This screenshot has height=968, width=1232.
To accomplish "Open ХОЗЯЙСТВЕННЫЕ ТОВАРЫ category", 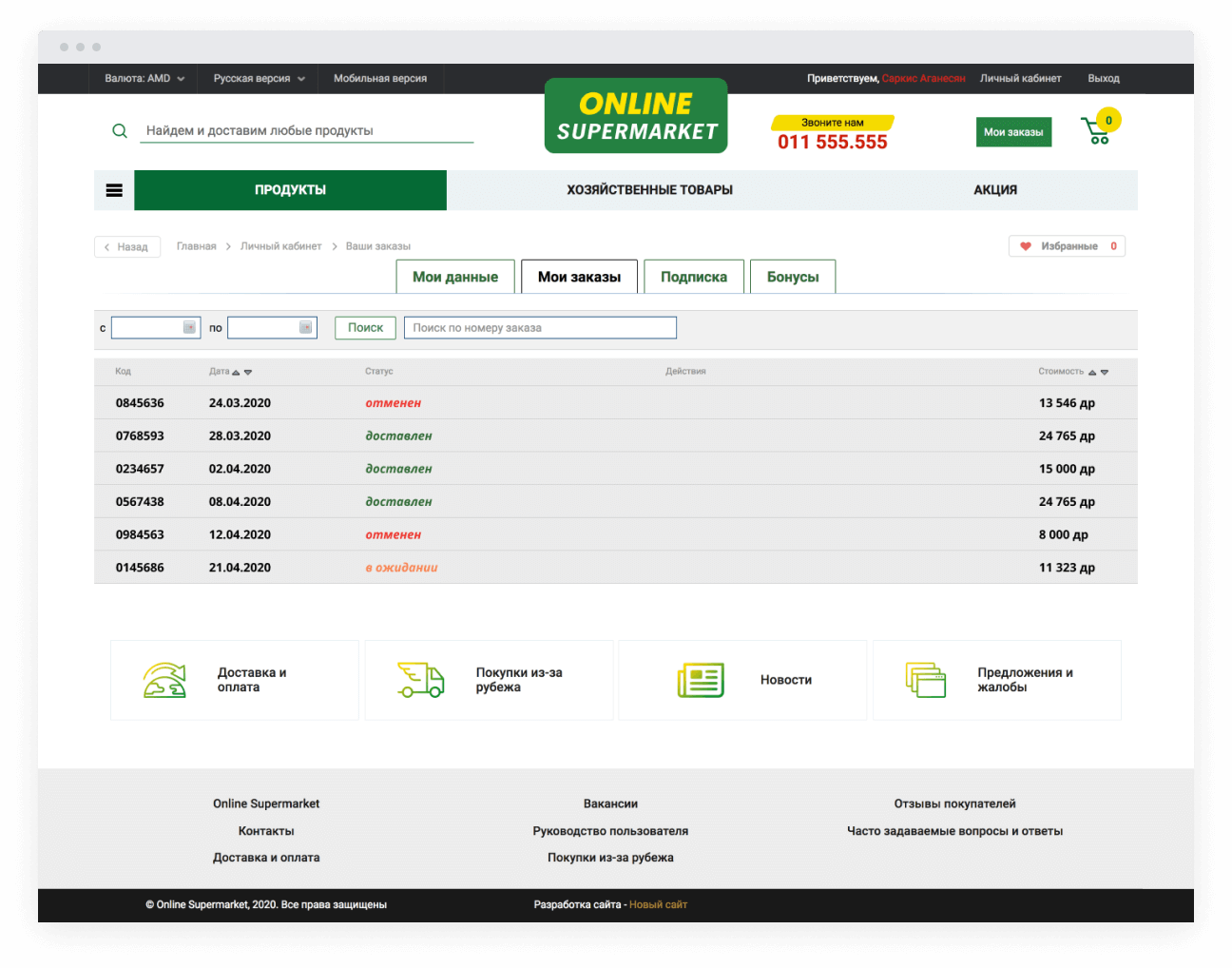I will pos(649,190).
